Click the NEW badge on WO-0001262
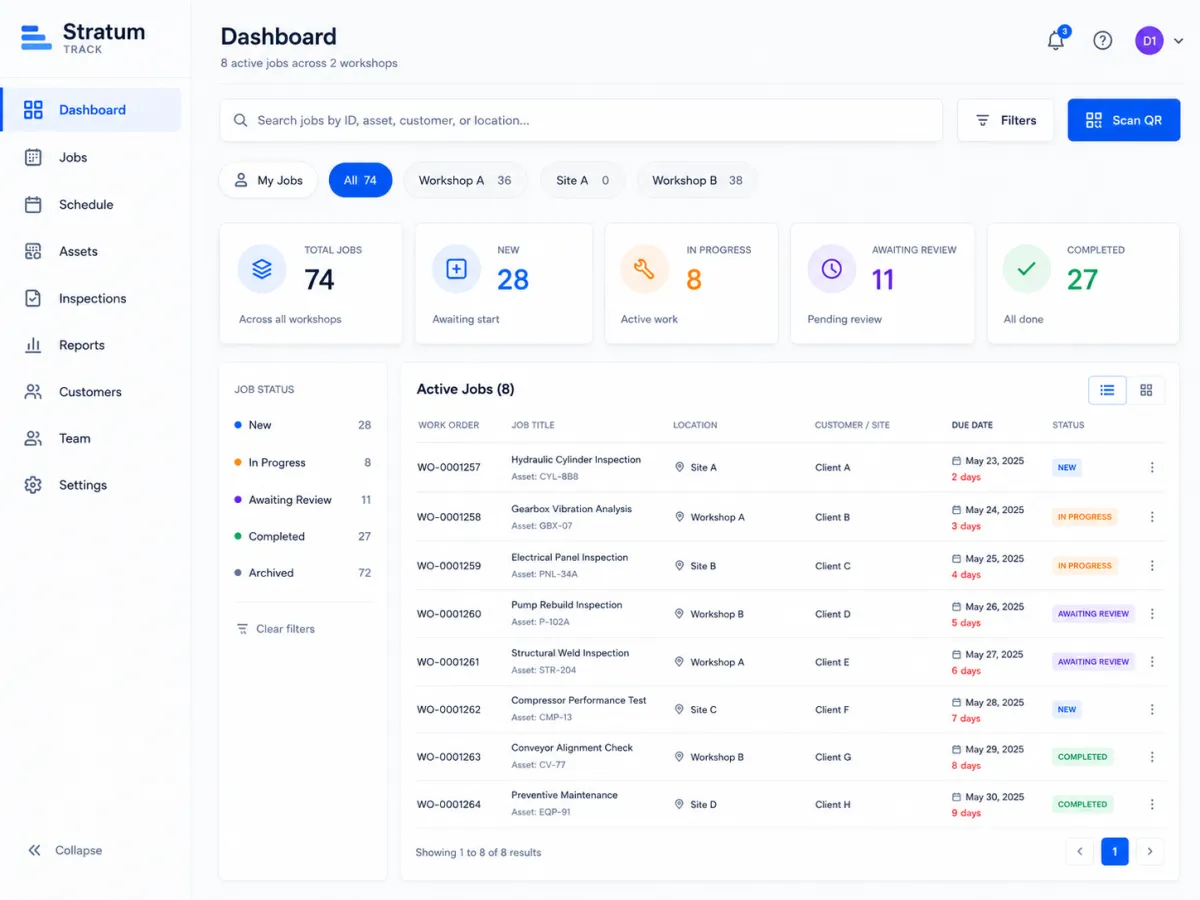The width and height of the screenshot is (1200, 900). [1067, 709]
